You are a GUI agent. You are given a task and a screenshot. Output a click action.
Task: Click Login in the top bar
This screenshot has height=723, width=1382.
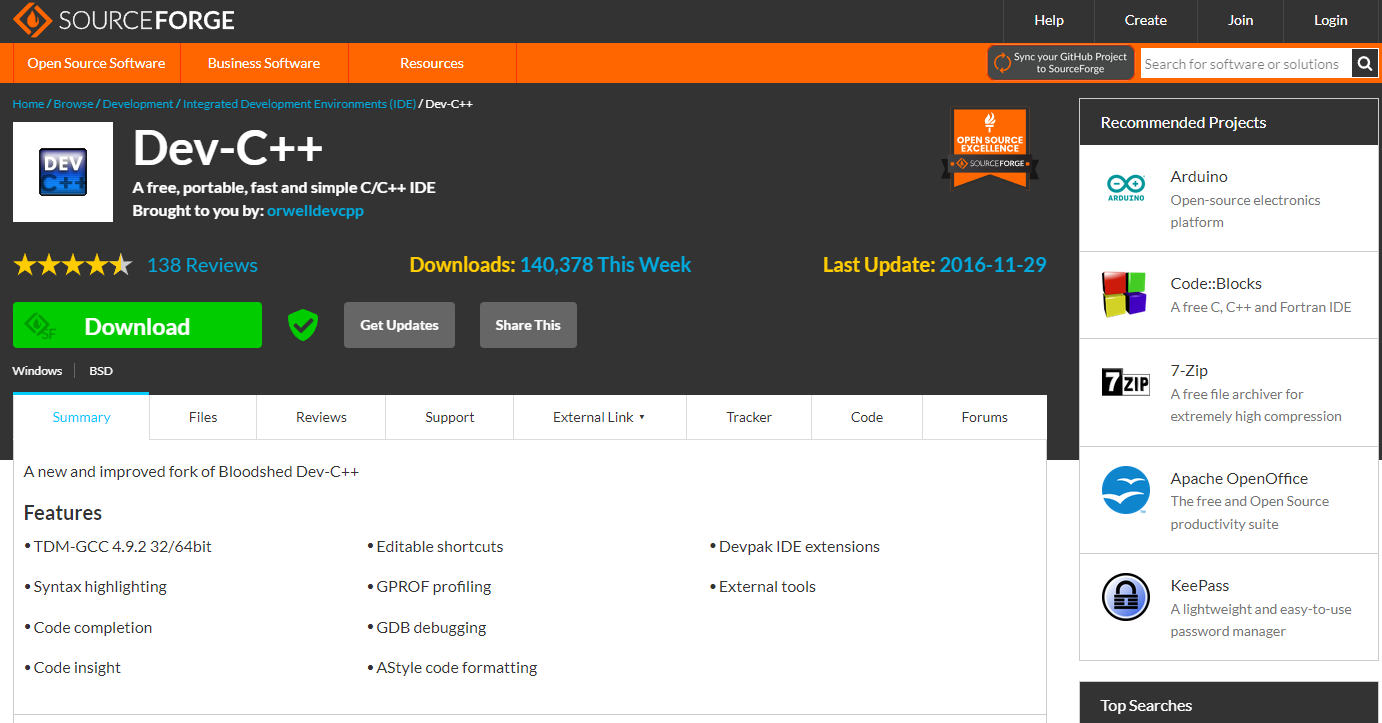pyautogui.click(x=1330, y=20)
